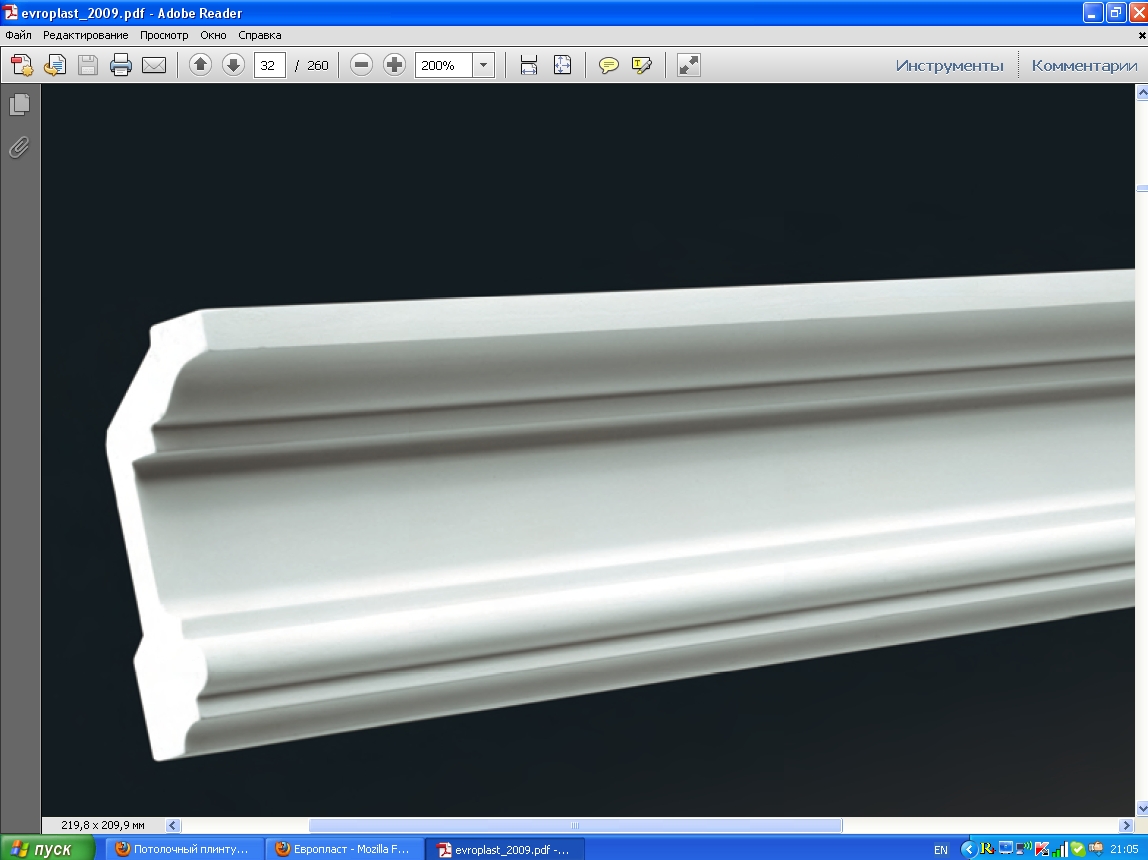
Task: Toggle fit to window width mode
Action: pyautogui.click(x=529, y=65)
